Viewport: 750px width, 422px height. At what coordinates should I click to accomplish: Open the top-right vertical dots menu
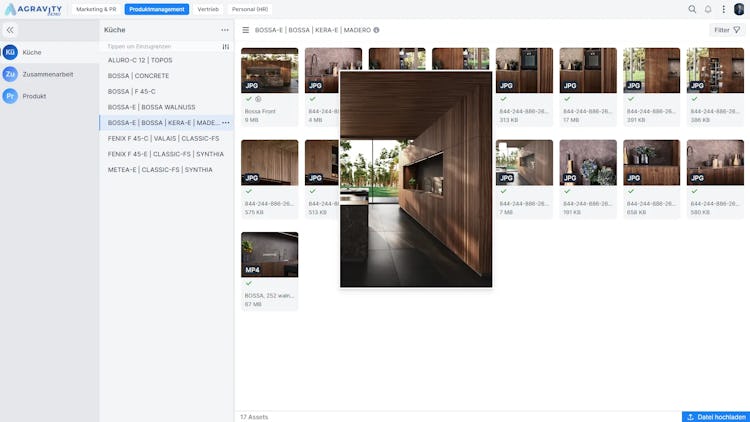724,9
